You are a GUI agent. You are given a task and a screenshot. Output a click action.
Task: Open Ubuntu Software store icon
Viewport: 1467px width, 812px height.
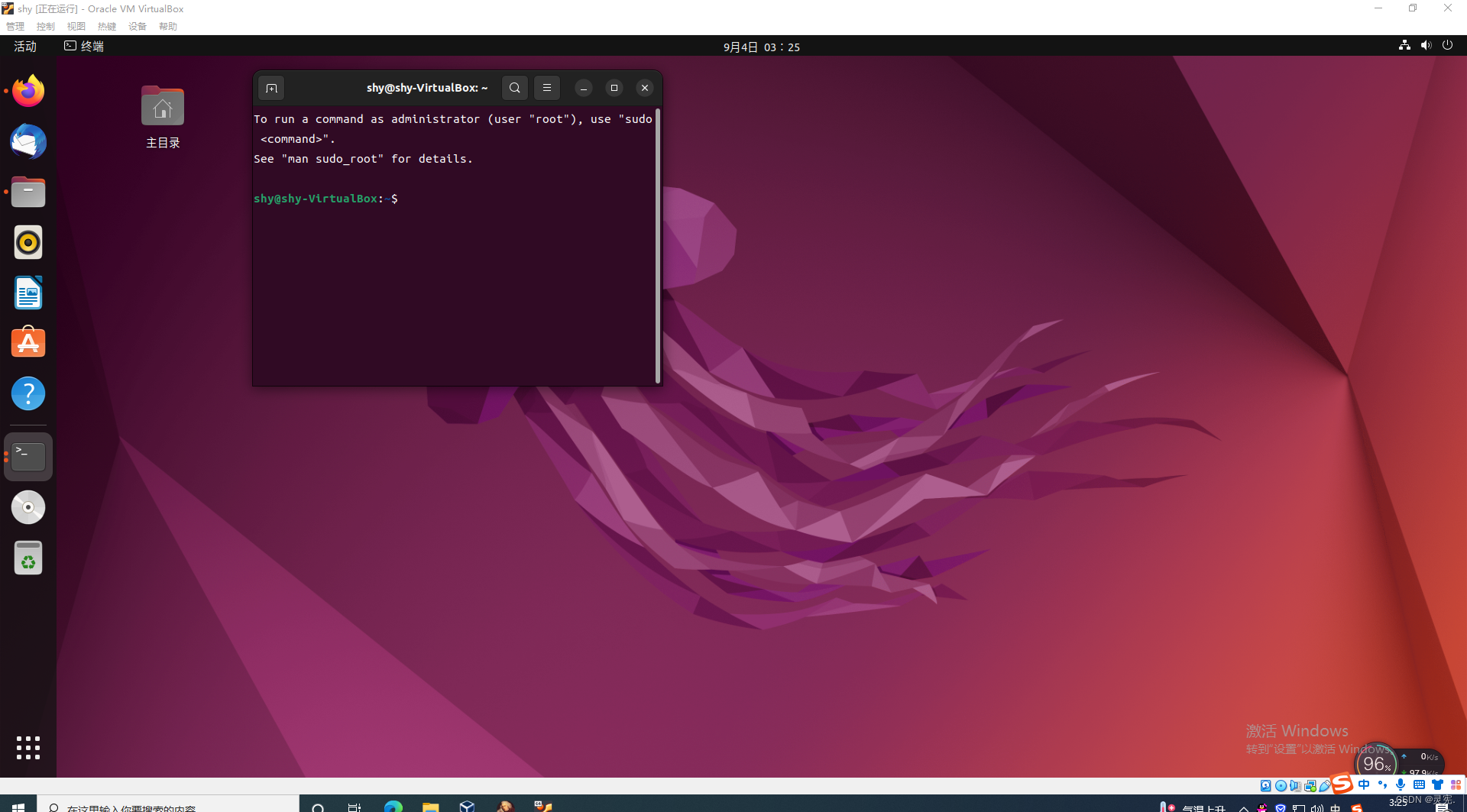28,343
